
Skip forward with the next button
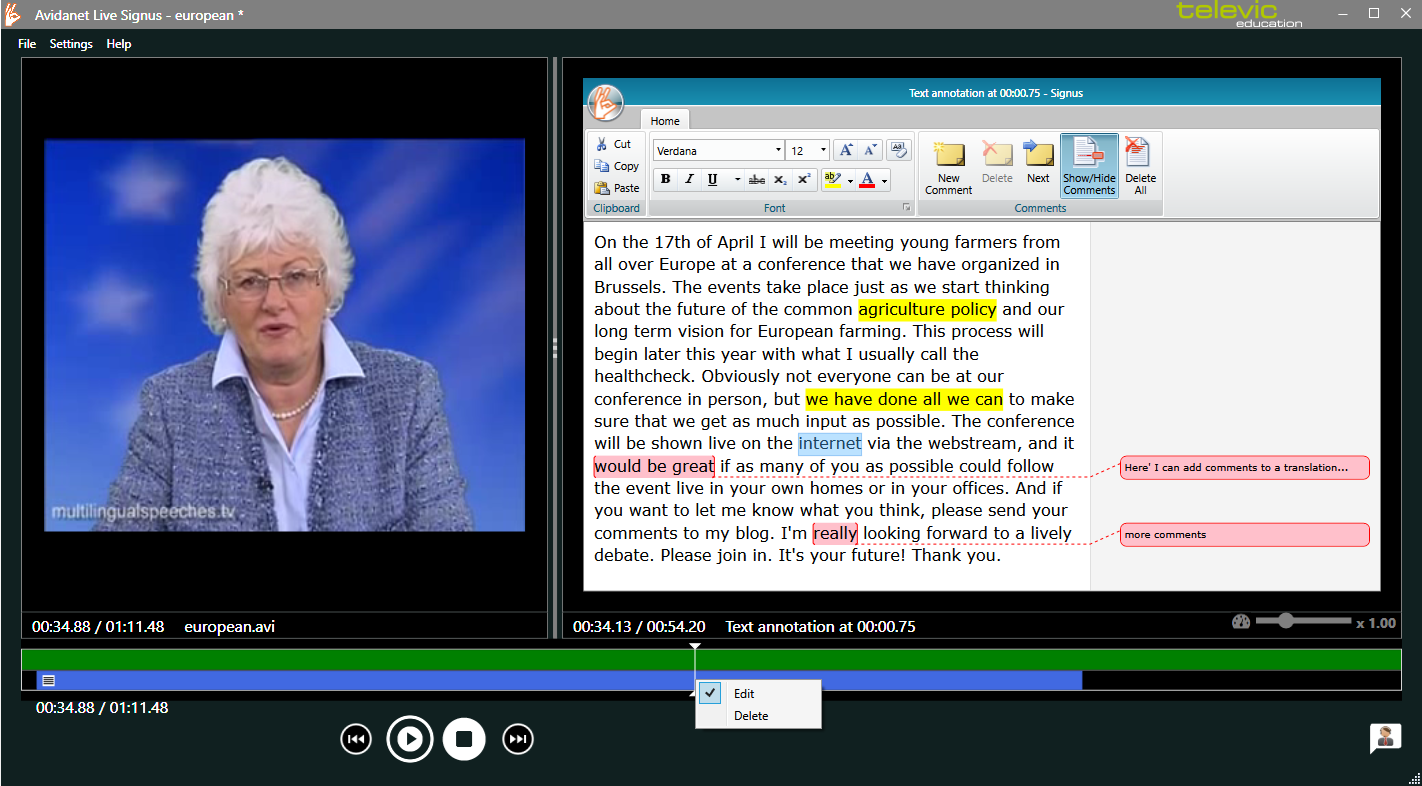[518, 739]
